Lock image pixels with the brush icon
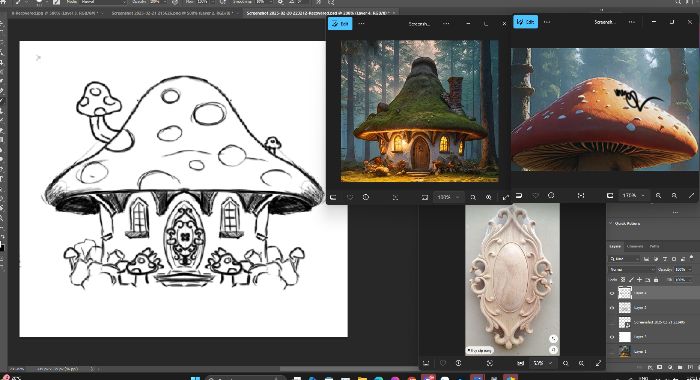The height and width of the screenshot is (380, 700). [631, 280]
